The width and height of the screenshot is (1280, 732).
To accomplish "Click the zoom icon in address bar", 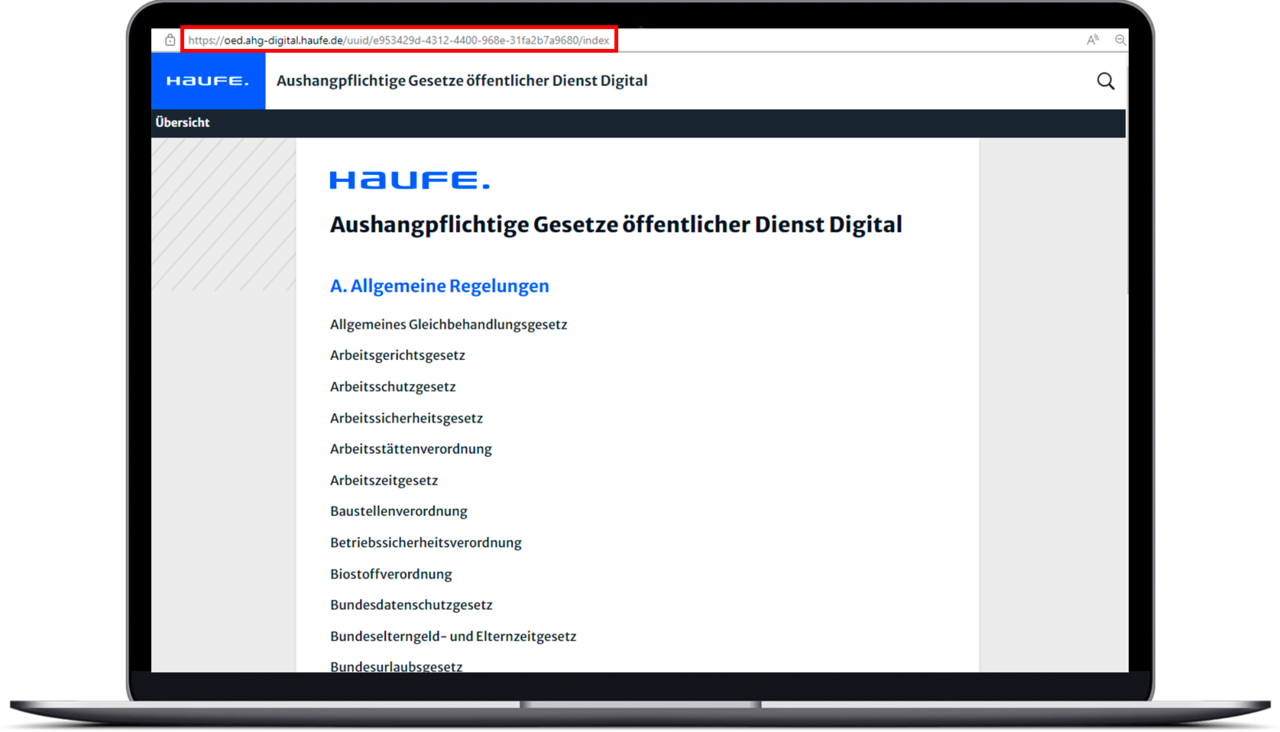I will [1120, 40].
